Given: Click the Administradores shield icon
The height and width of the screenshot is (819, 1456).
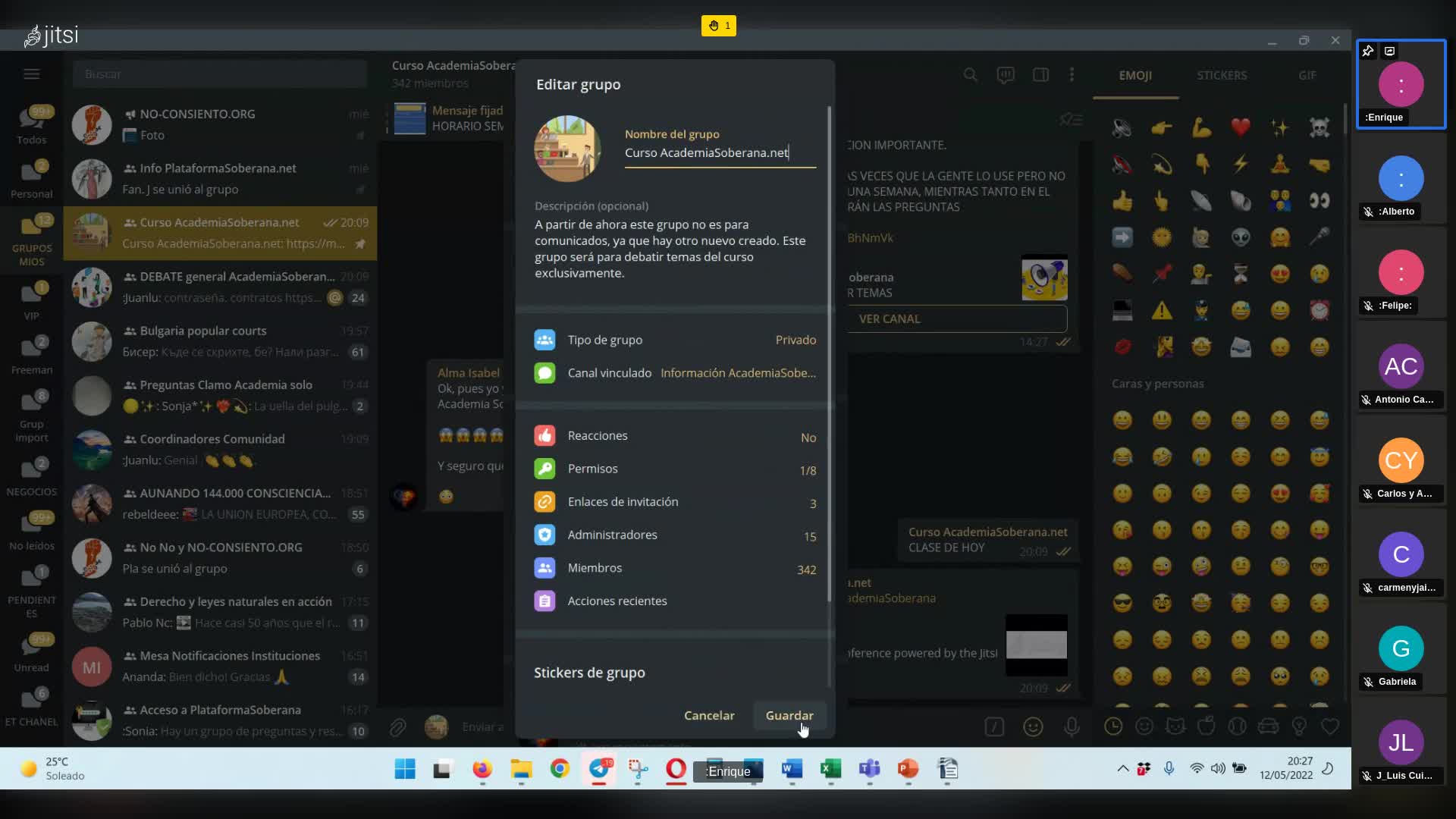Looking at the screenshot, I should click(x=544, y=535).
